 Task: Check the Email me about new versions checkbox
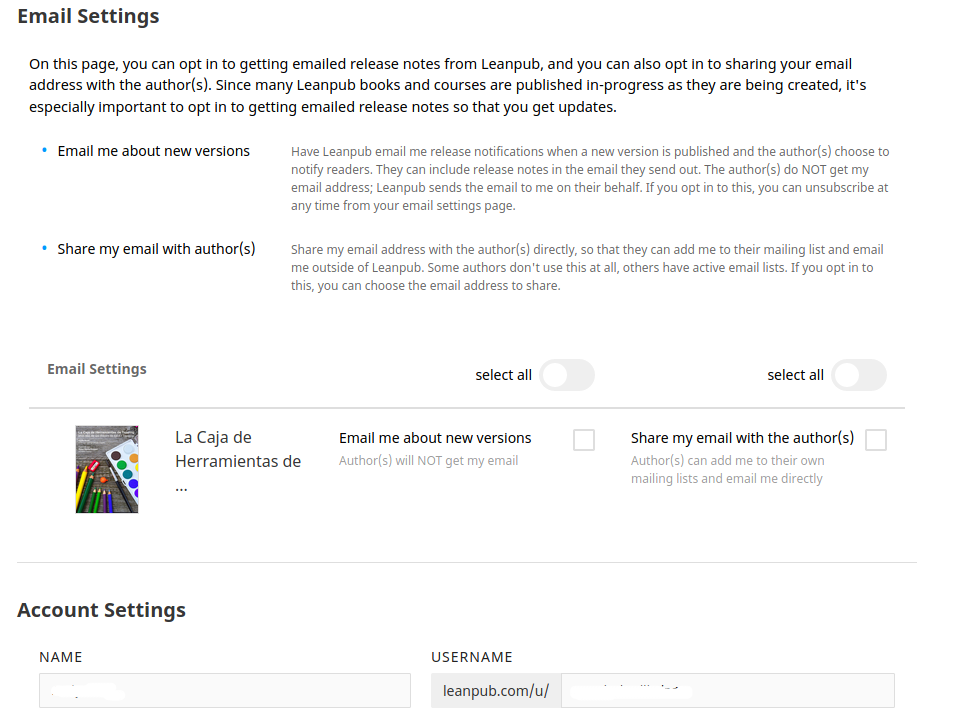pyautogui.click(x=583, y=440)
